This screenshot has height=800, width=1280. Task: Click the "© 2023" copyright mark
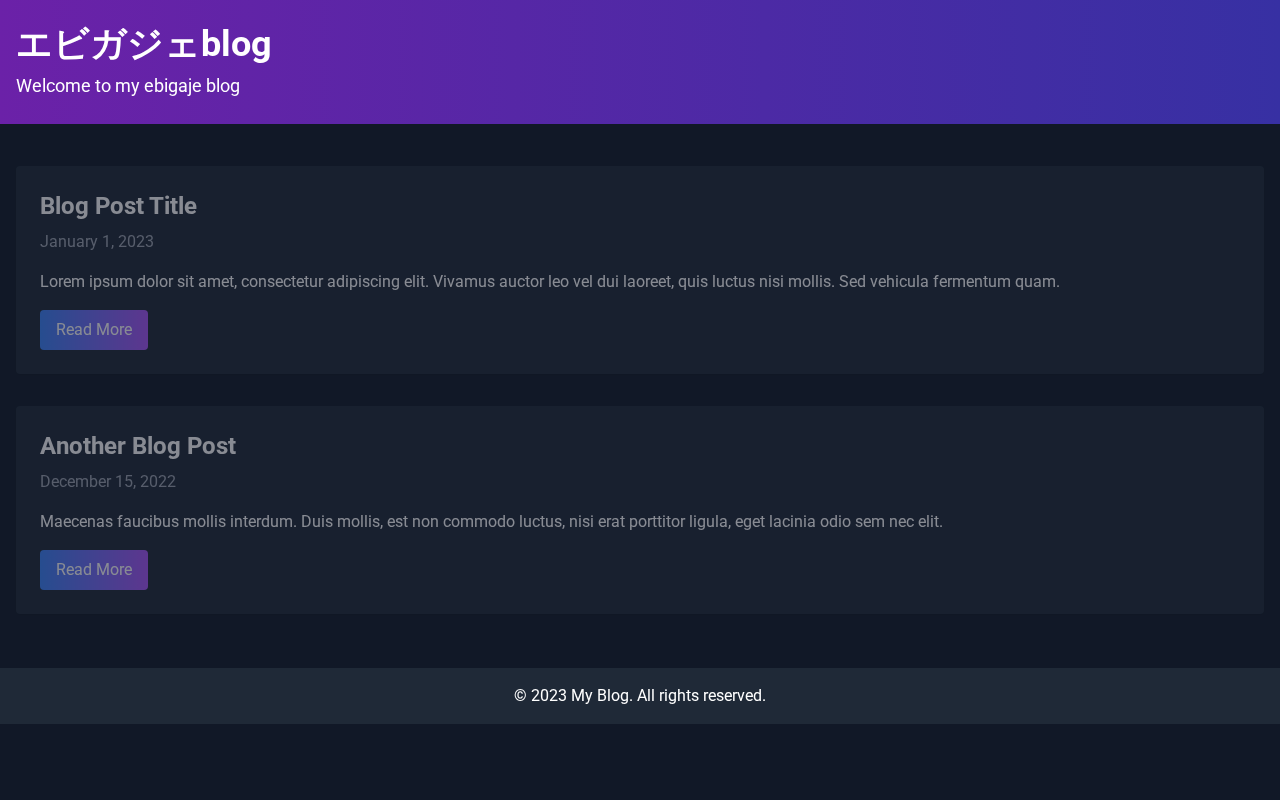540,696
